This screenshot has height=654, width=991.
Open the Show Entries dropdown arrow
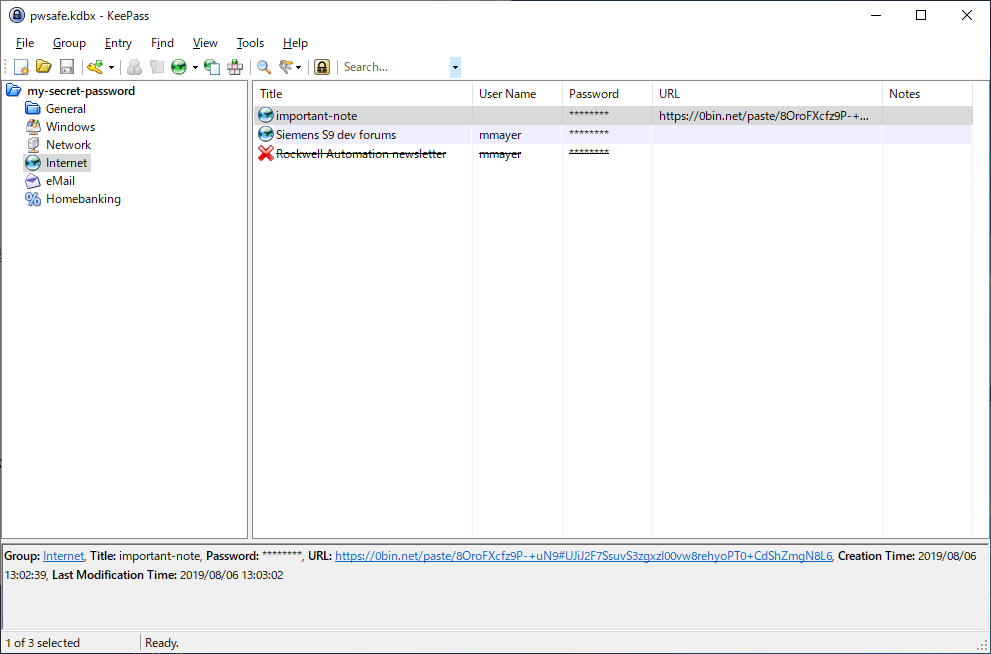(298, 67)
